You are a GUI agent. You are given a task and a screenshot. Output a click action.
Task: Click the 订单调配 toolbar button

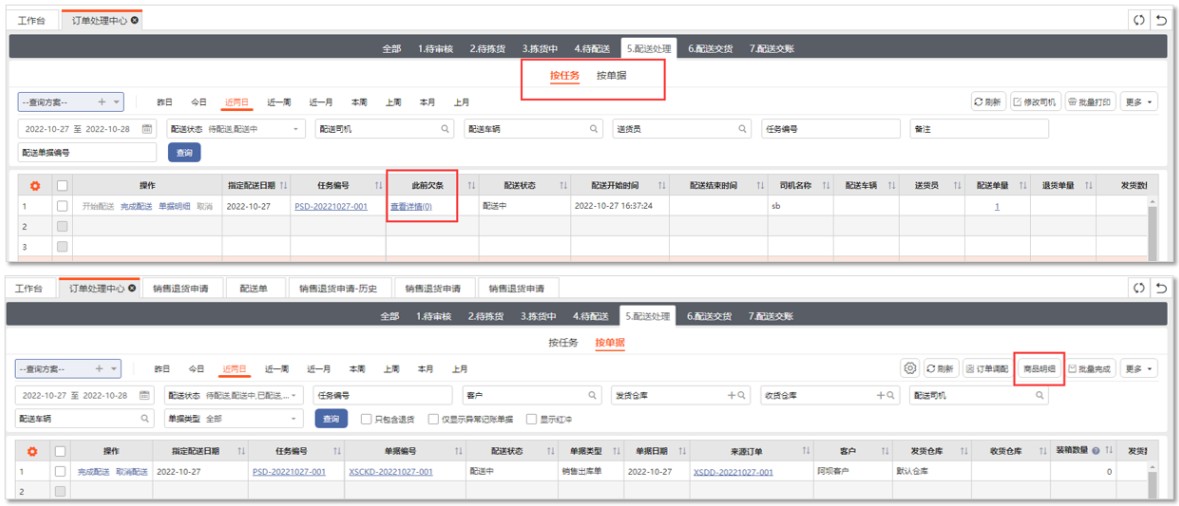[984, 368]
